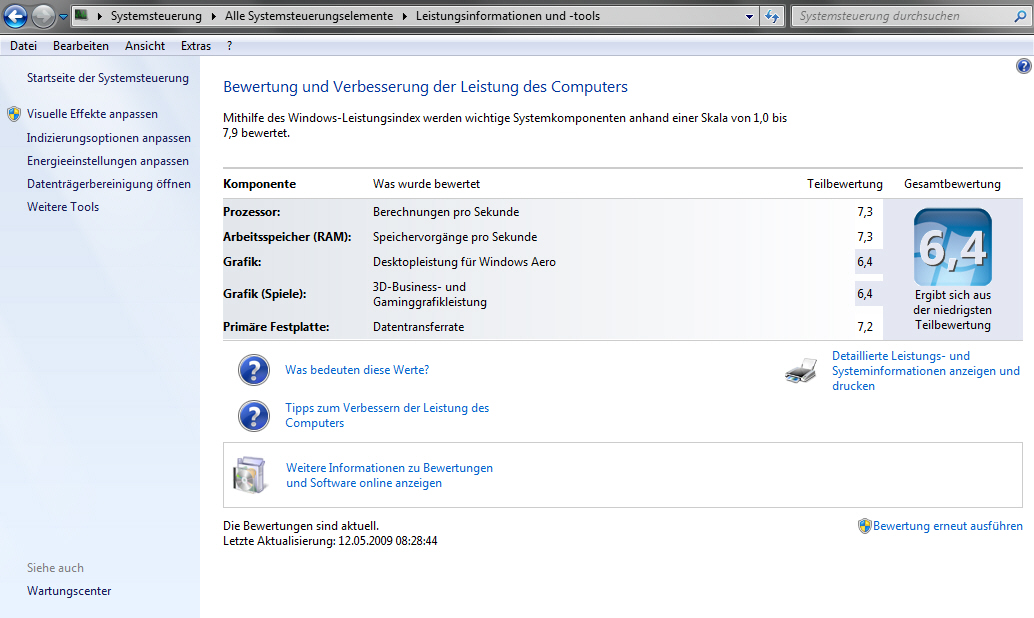1034x618 pixels.
Task: Select the Prozessor: row label
Action: tap(252, 212)
